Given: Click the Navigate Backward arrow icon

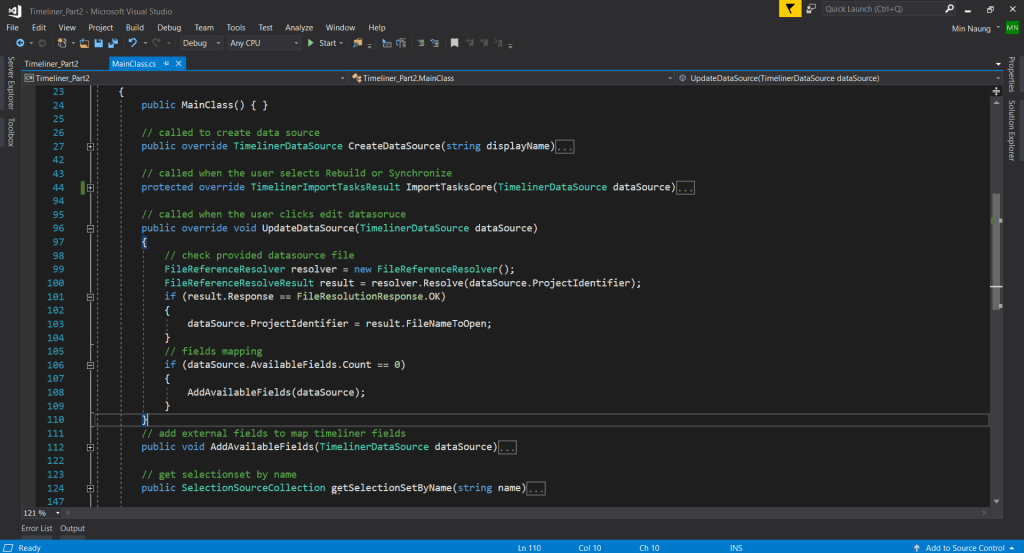Looking at the screenshot, I should click(20, 43).
